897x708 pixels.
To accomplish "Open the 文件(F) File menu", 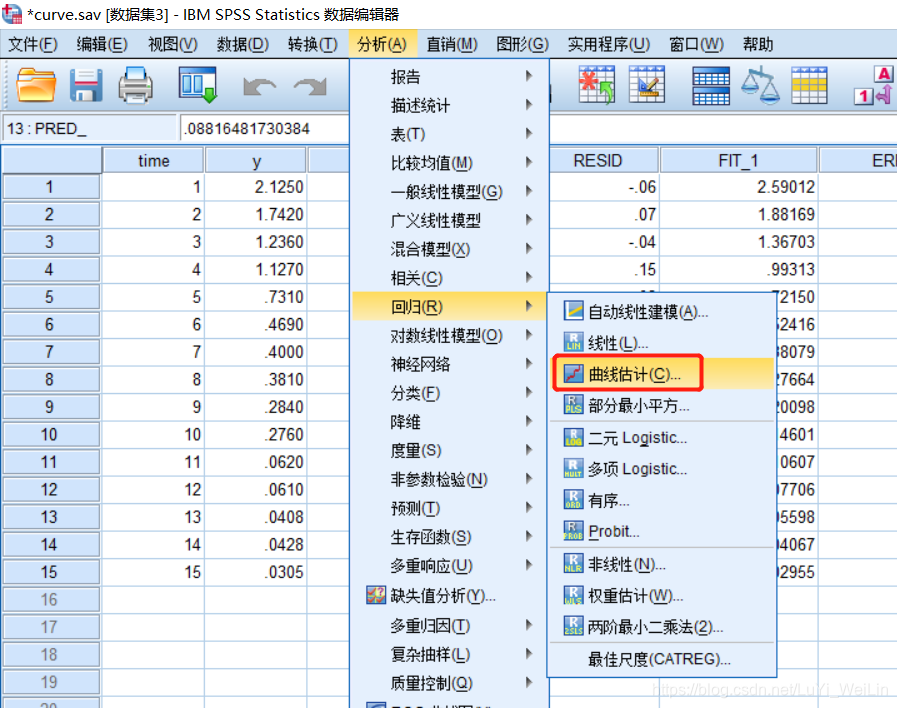I will click(x=33, y=44).
